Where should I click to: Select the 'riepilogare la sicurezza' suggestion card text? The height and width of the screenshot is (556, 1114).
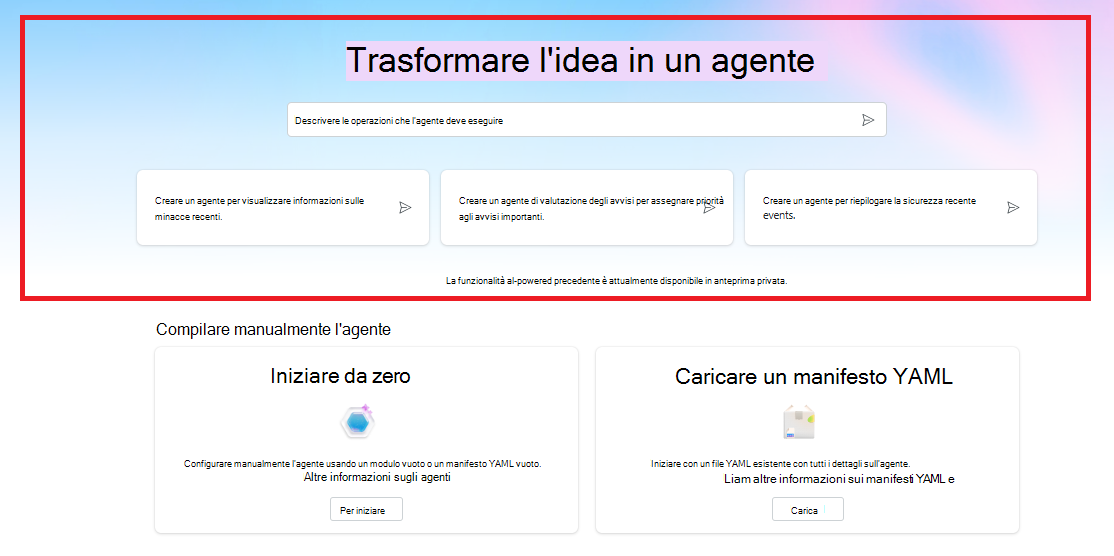pos(868,208)
